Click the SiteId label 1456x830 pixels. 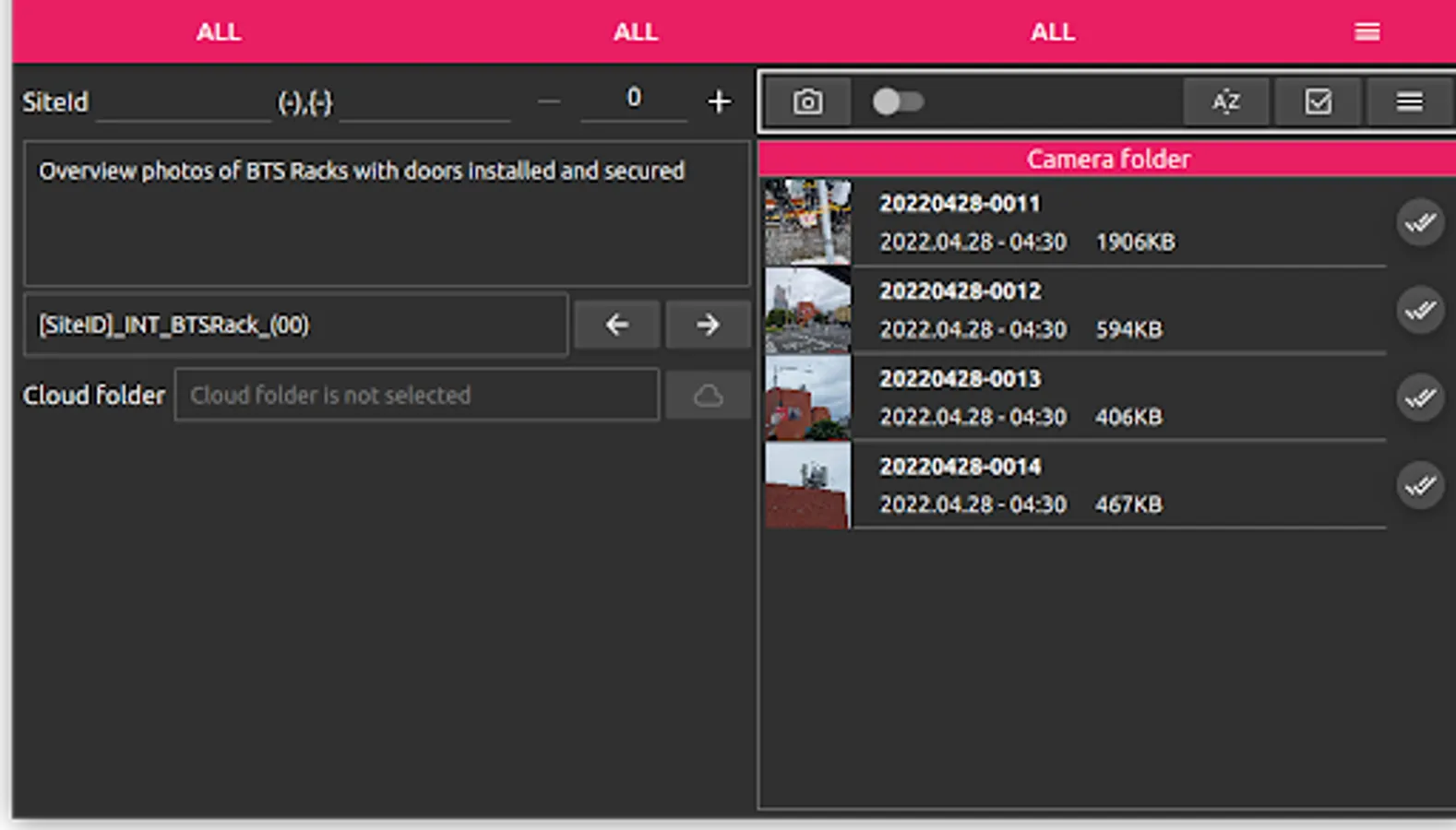tap(55, 101)
